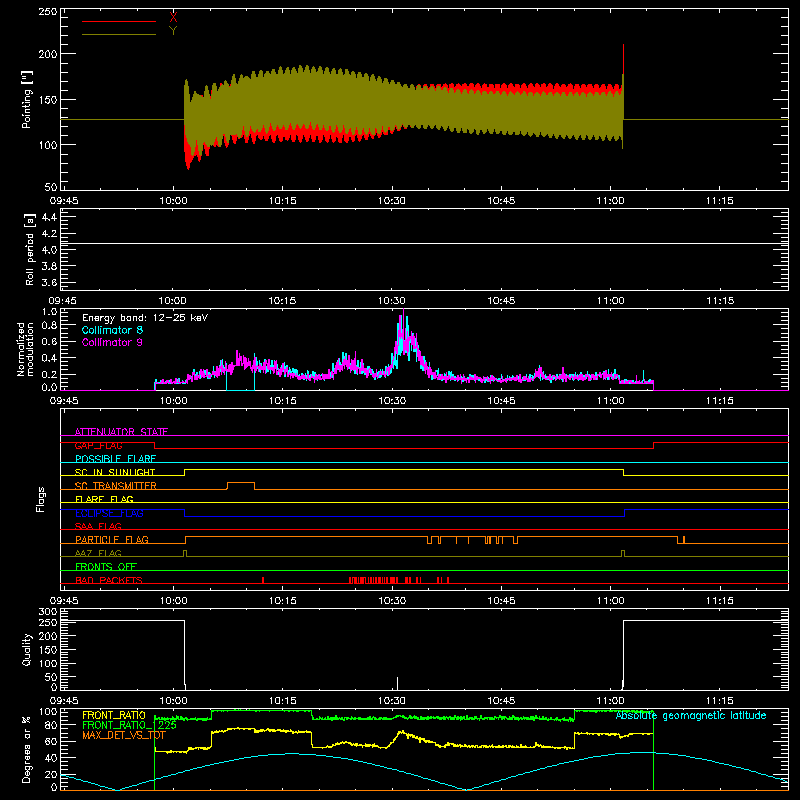
Task: Click 10:45 time label under Quality panel
Action: point(501,701)
